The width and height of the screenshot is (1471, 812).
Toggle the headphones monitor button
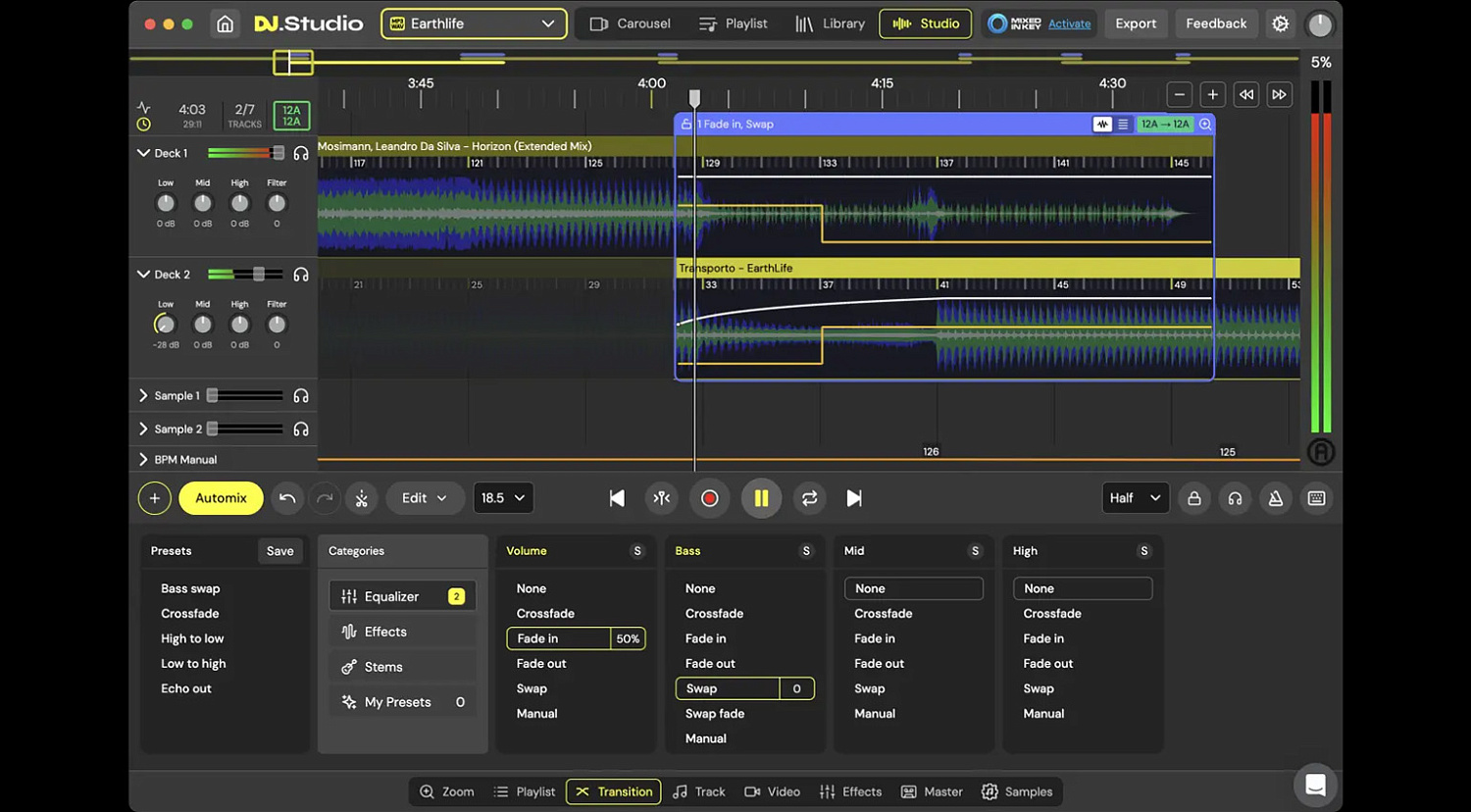(1236, 498)
